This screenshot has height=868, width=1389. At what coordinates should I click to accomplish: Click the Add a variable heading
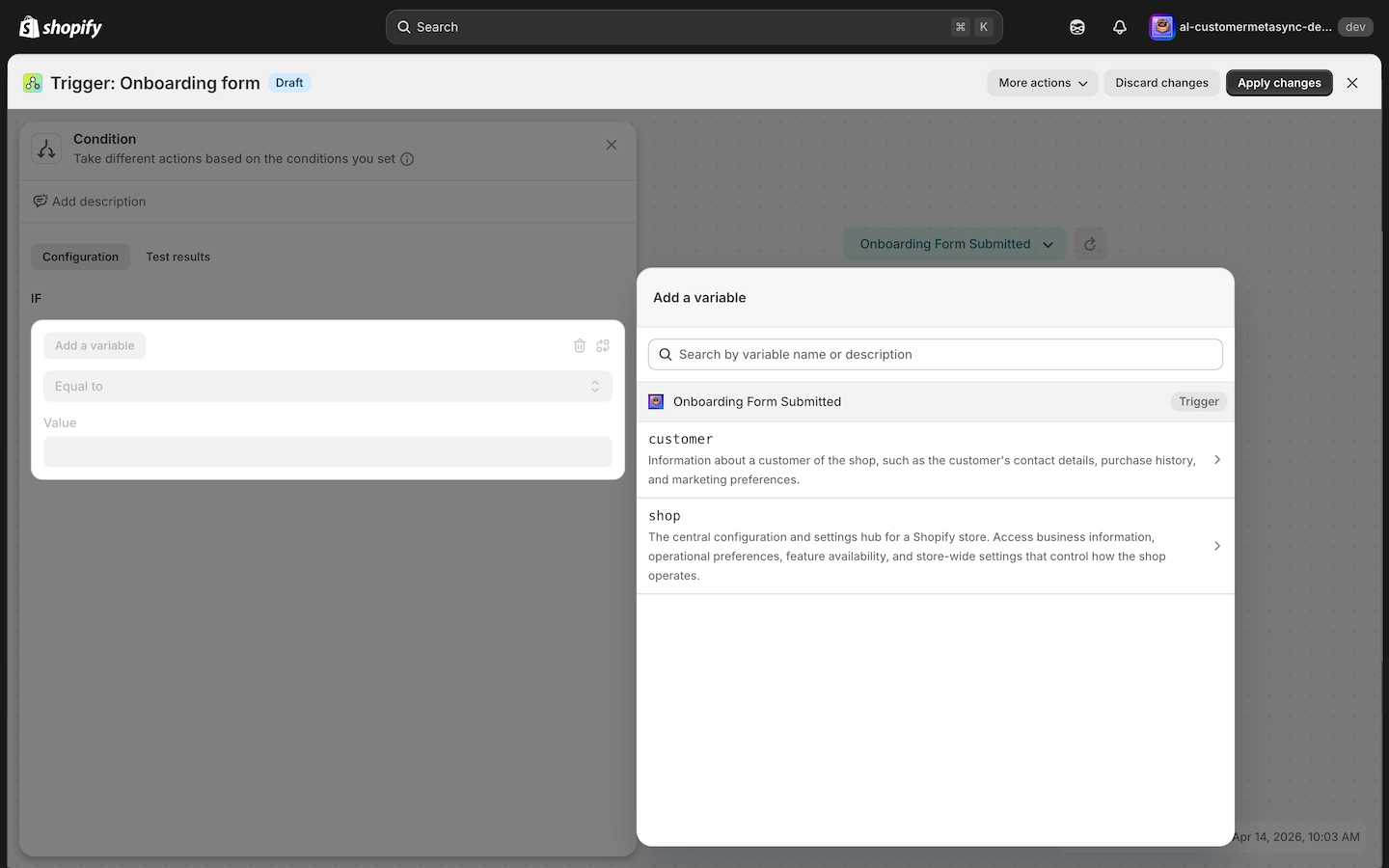click(699, 298)
